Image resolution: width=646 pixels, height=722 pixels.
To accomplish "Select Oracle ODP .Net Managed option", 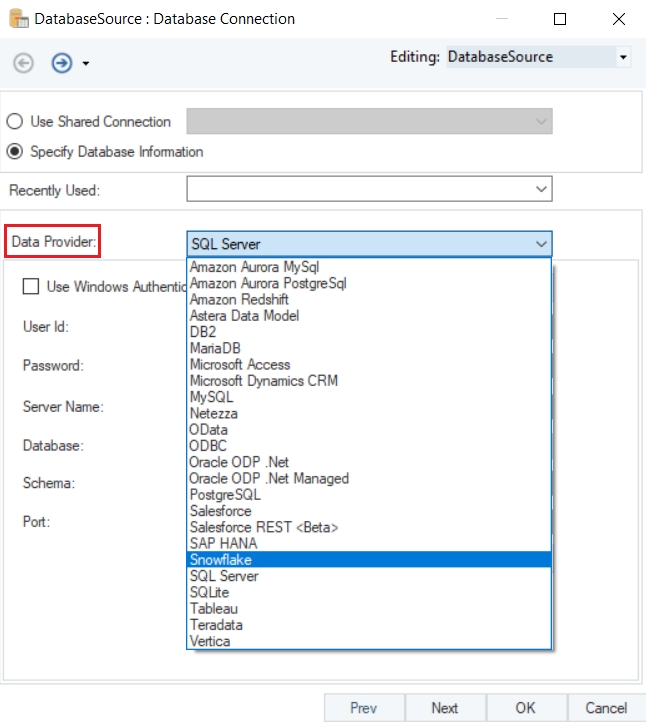I will (269, 479).
